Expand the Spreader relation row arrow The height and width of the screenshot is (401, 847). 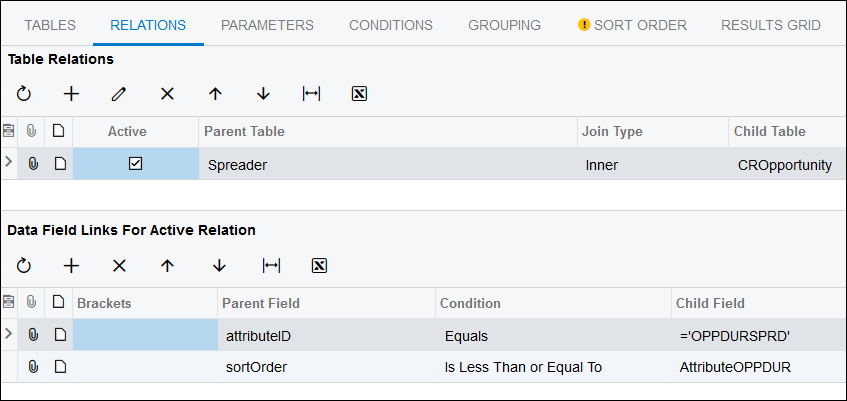pyautogui.click(x=8, y=161)
